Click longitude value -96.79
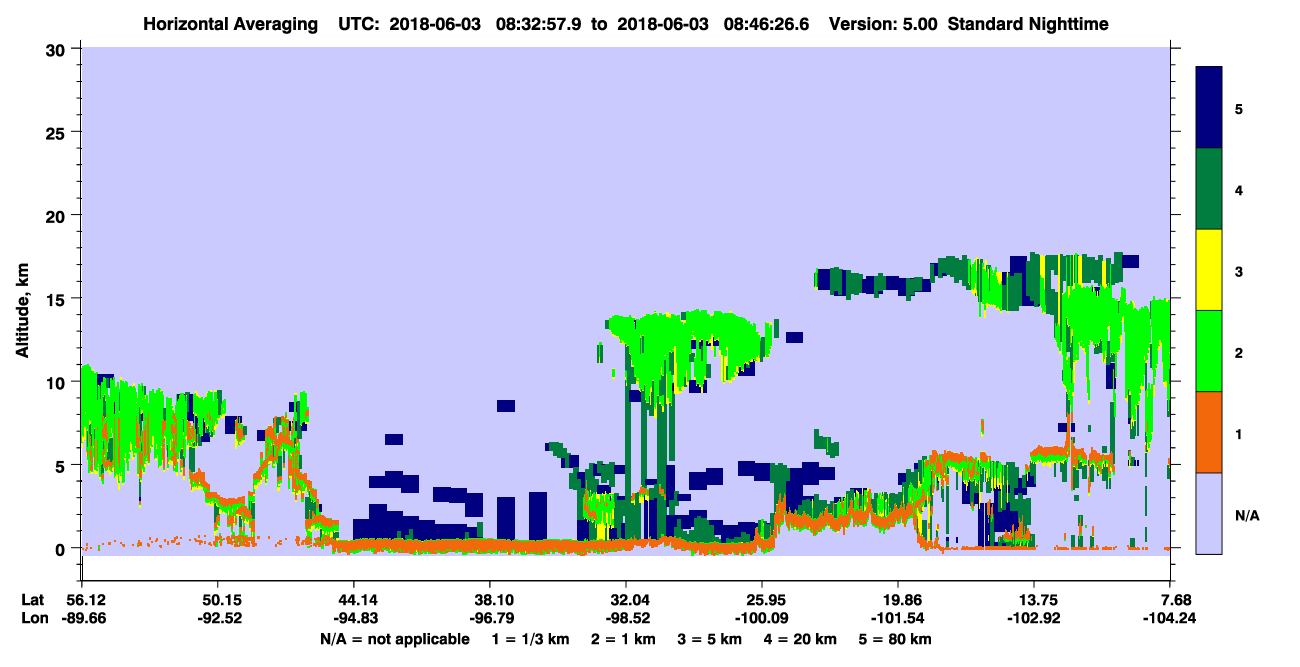The image size is (1300, 667). point(490,618)
